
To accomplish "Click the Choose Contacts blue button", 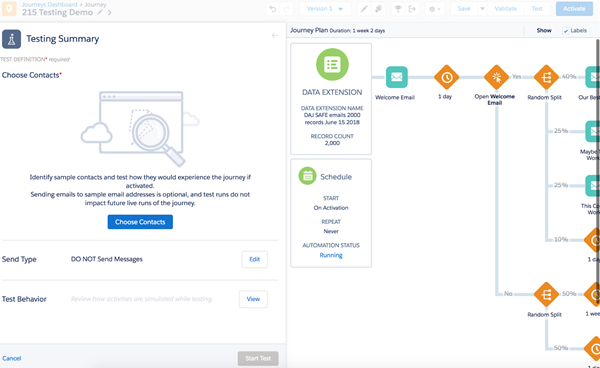I will pos(140,222).
